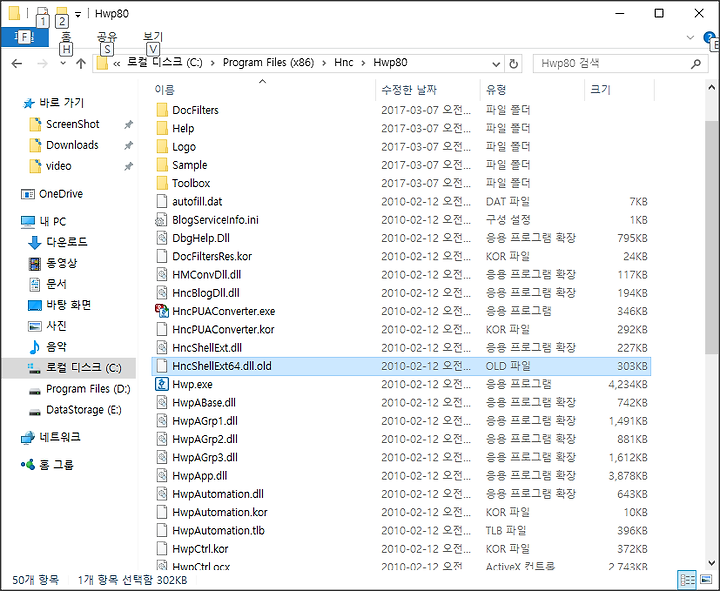Click the autofill.dat file icon
The height and width of the screenshot is (591, 720).
[x=161, y=201]
